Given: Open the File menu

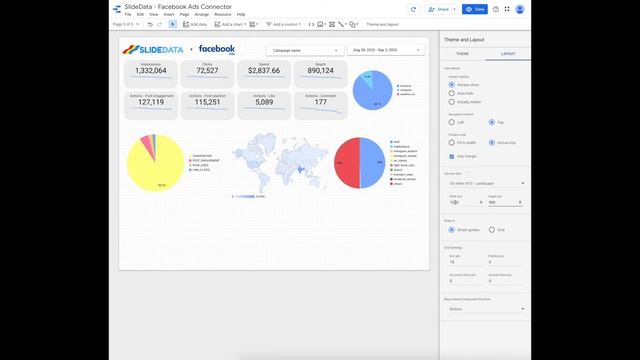Looking at the screenshot, I should coord(128,14).
